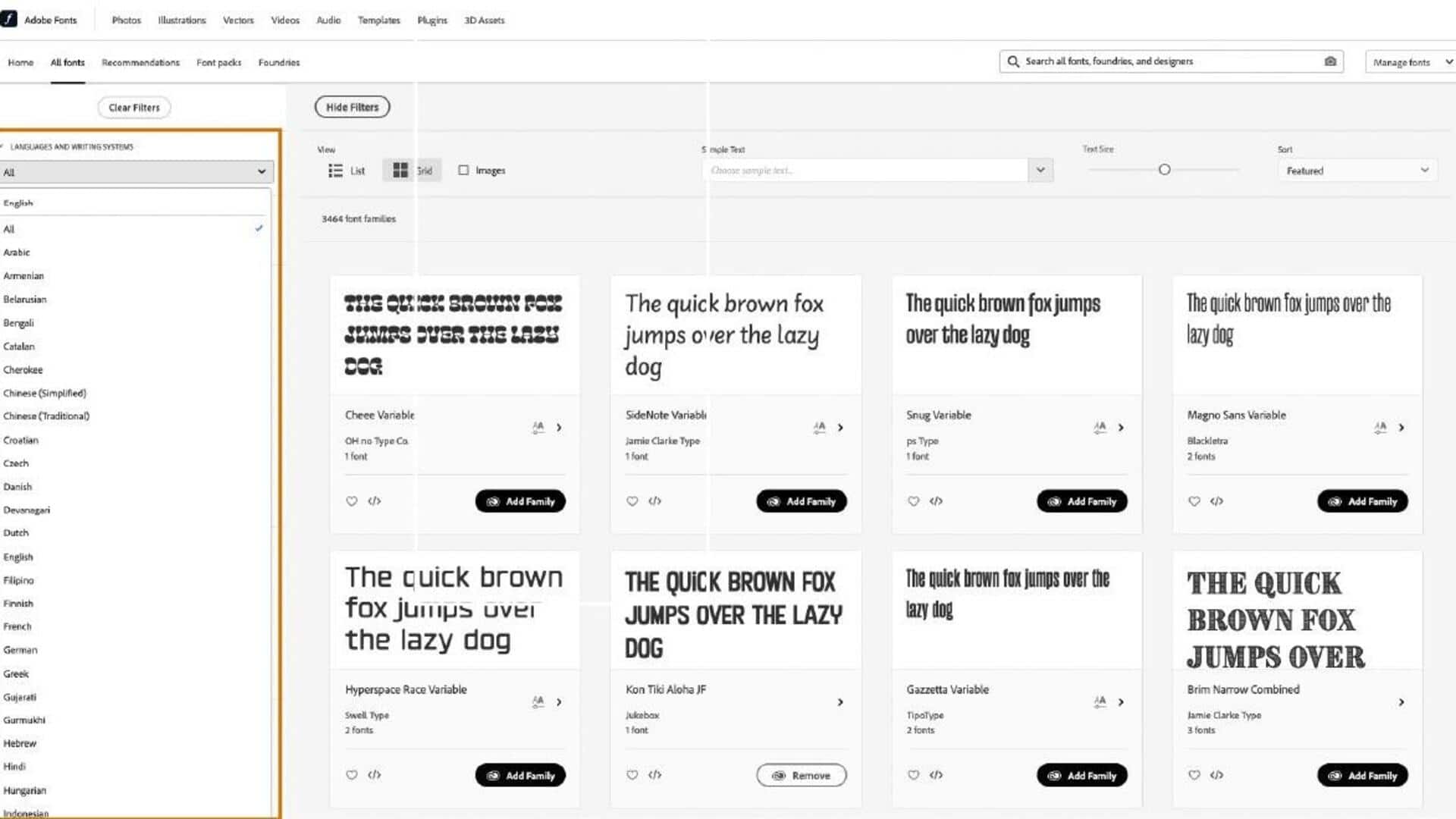This screenshot has height=819, width=1456.
Task: Favorite the Cheee Variable font heart icon
Action: [351, 500]
